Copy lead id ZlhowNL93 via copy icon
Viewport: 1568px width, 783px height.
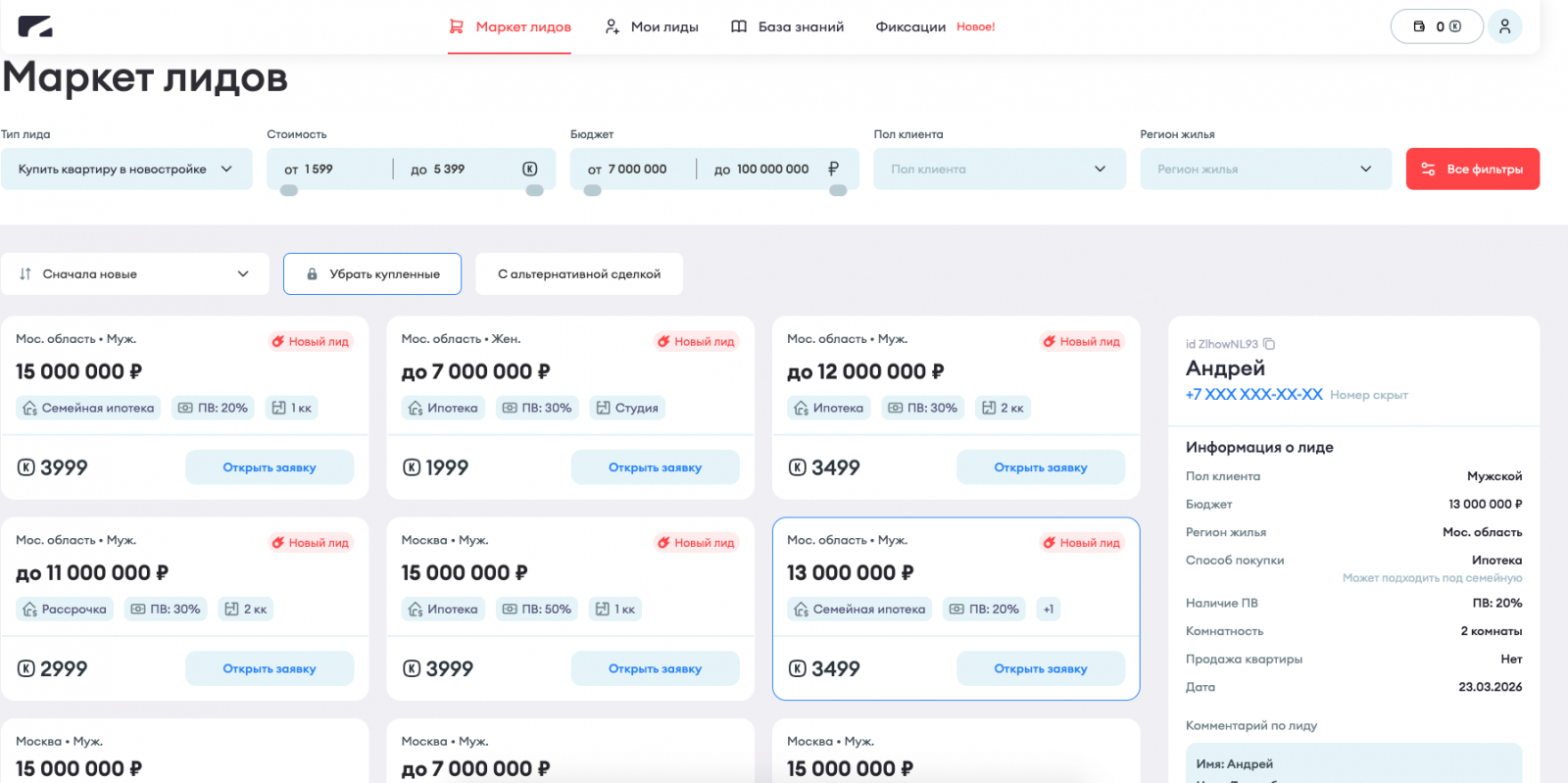click(x=1269, y=344)
